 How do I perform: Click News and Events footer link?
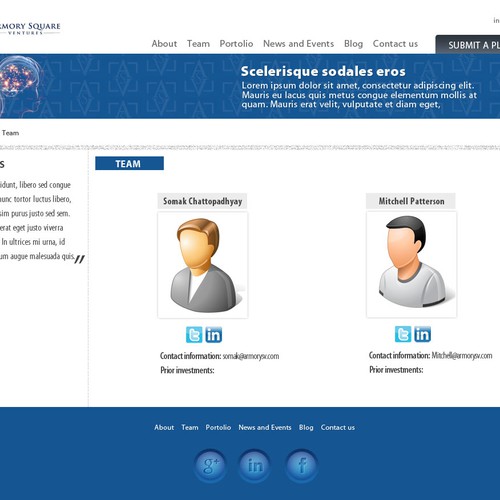tap(265, 427)
